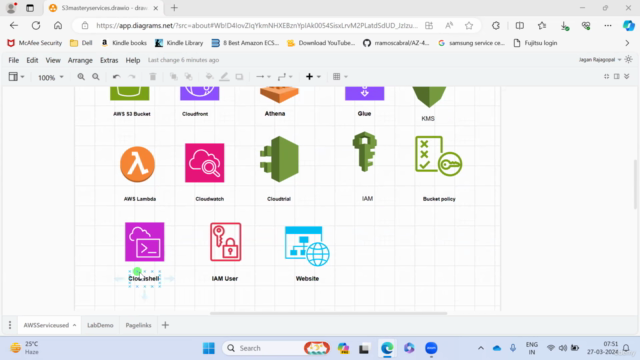640x360 pixels.
Task: Click the Delete trash icon
Action: pos(153,77)
